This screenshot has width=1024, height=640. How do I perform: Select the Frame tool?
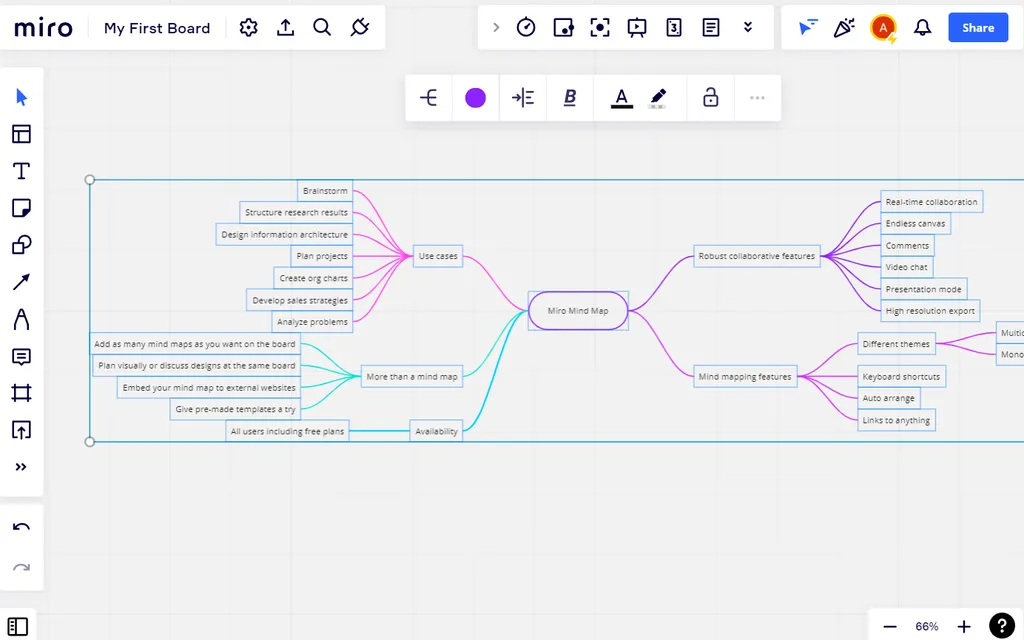(22, 393)
